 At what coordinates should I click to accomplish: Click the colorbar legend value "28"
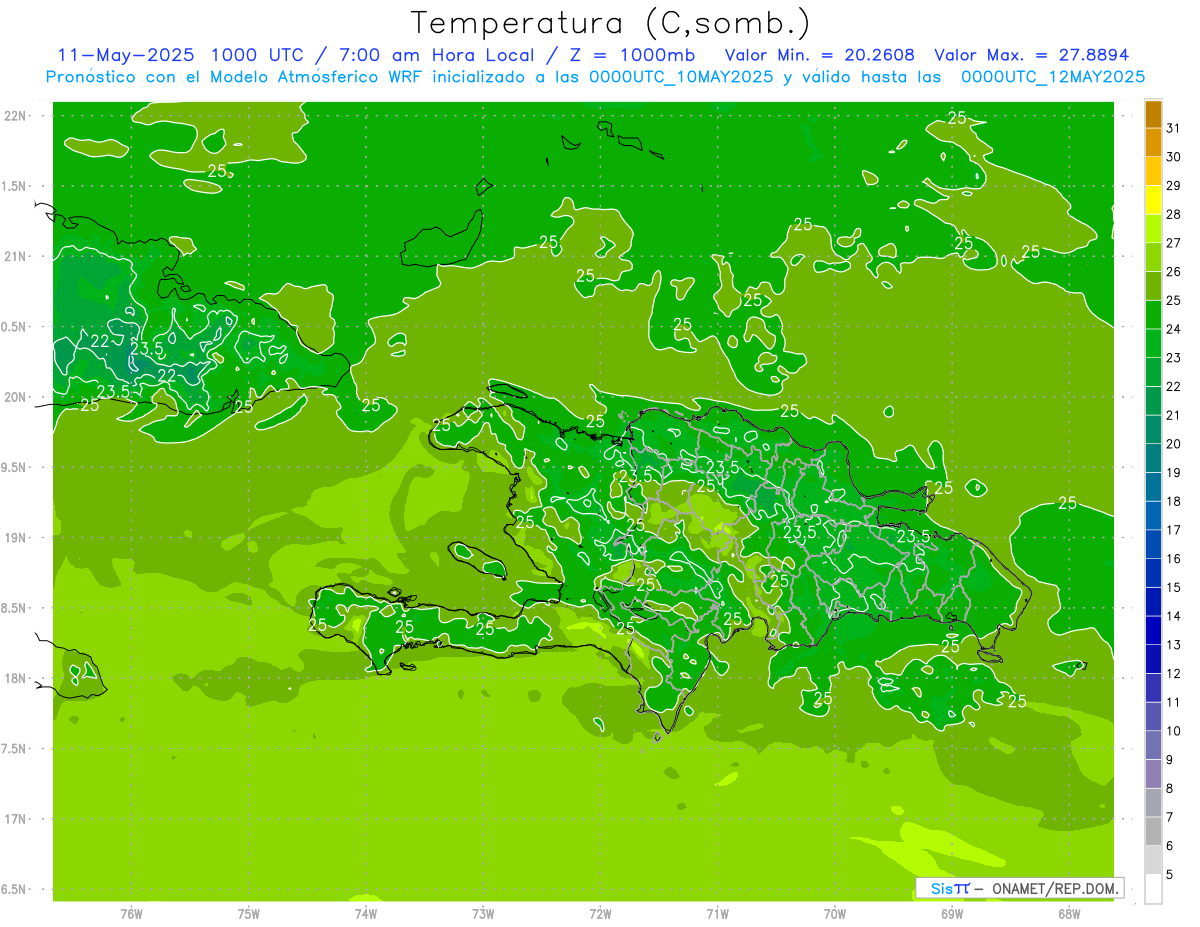click(x=1173, y=214)
